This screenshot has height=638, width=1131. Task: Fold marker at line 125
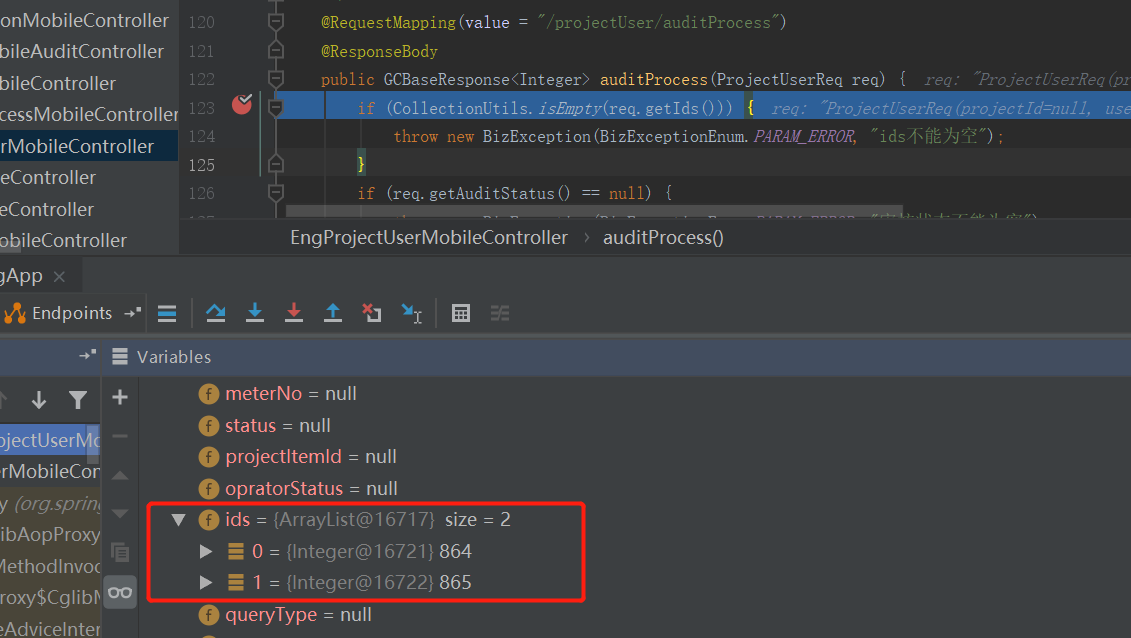point(276,164)
